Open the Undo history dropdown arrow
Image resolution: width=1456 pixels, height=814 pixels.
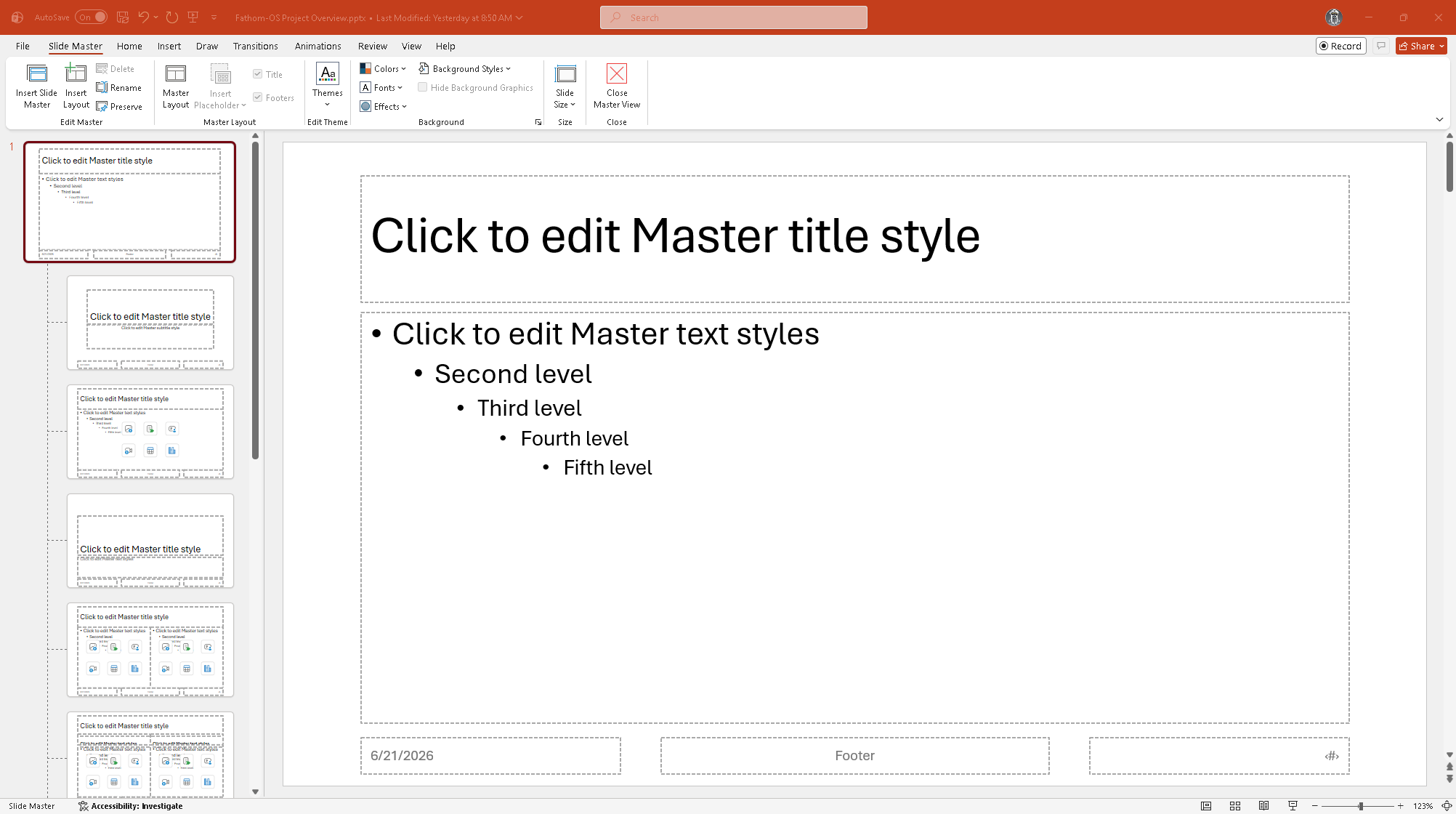coord(156,17)
